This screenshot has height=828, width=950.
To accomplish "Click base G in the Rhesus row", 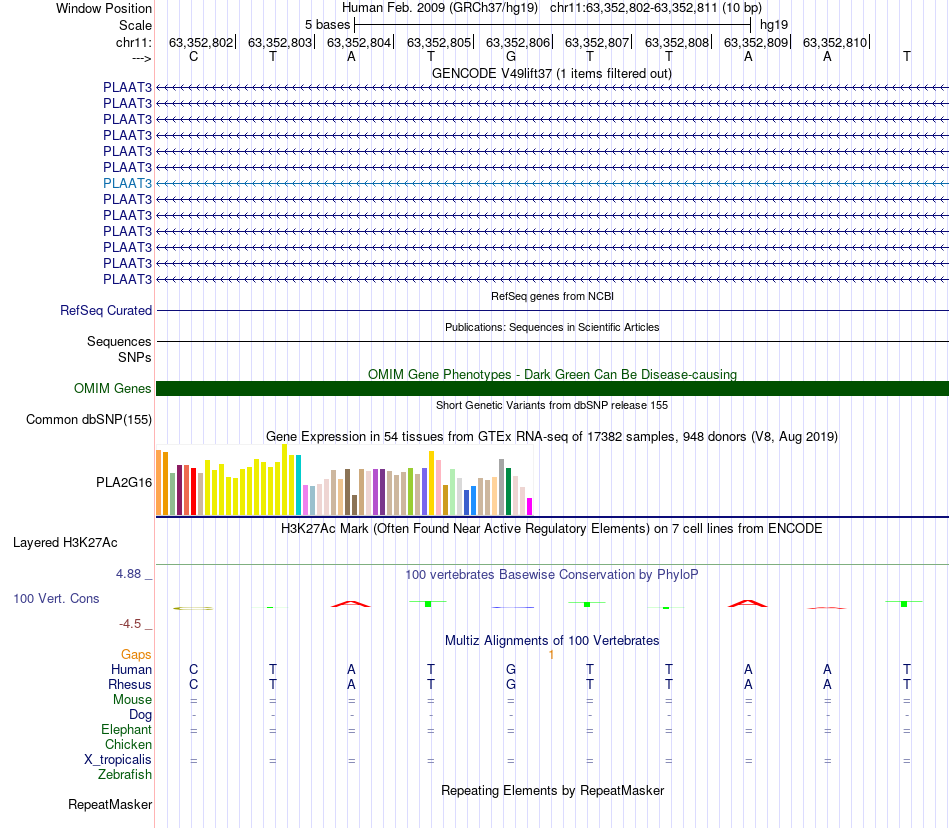I will click(x=511, y=684).
